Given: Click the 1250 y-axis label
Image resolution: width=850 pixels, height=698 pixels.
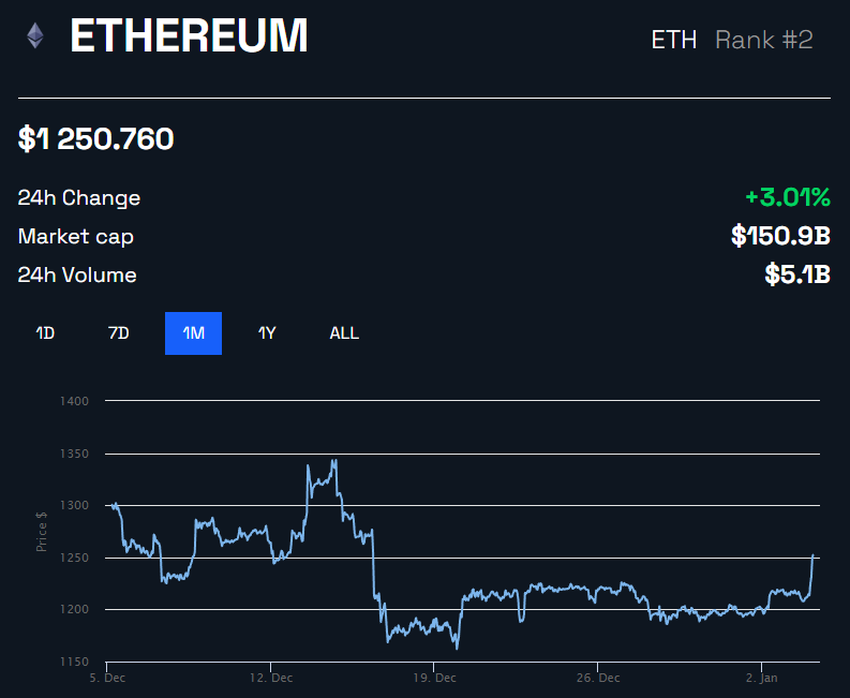Looking at the screenshot, I should coord(74,558).
